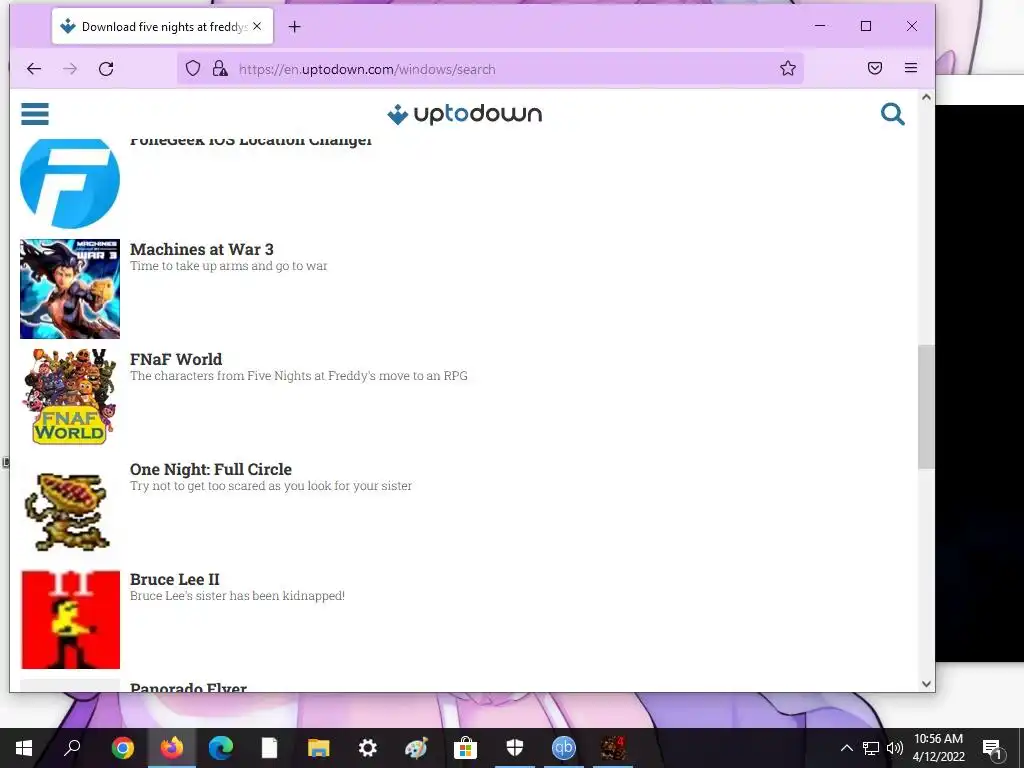Image resolution: width=1024 pixels, height=768 pixels.
Task: Click 'The characters from Five Nights' description
Action: [x=298, y=376]
